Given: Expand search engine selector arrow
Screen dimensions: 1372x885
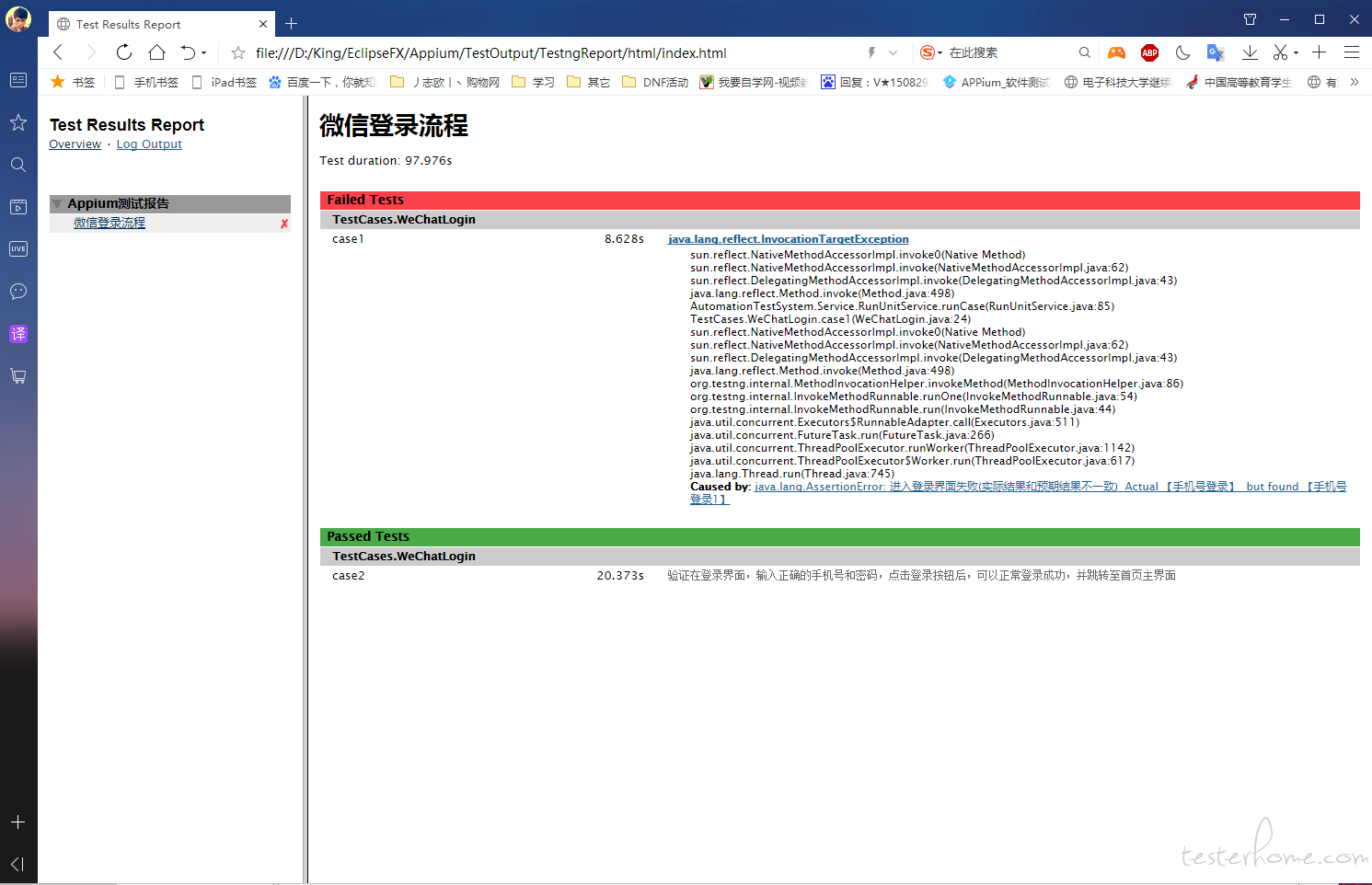Looking at the screenshot, I should [940, 53].
